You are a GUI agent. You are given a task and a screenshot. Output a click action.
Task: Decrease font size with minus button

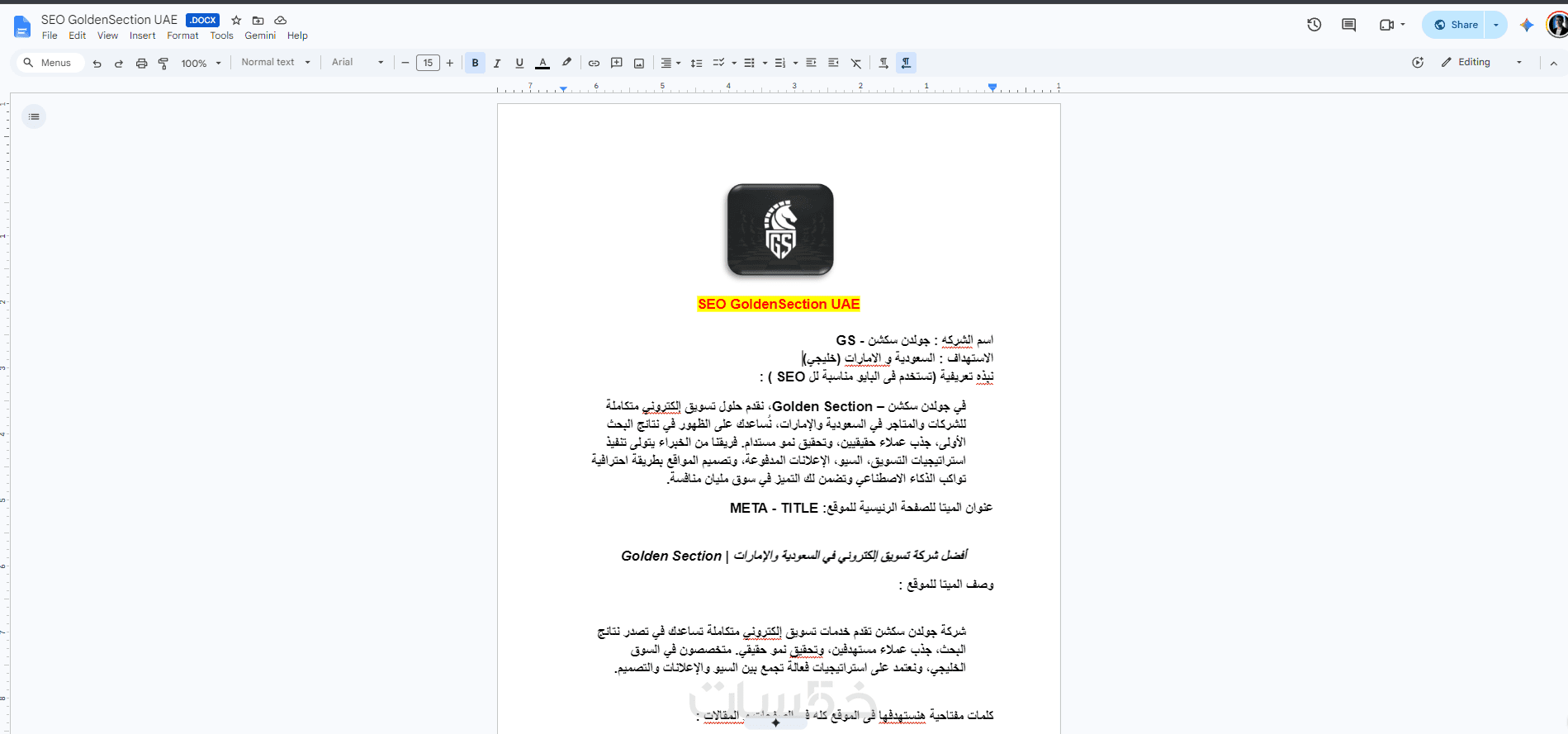405,63
